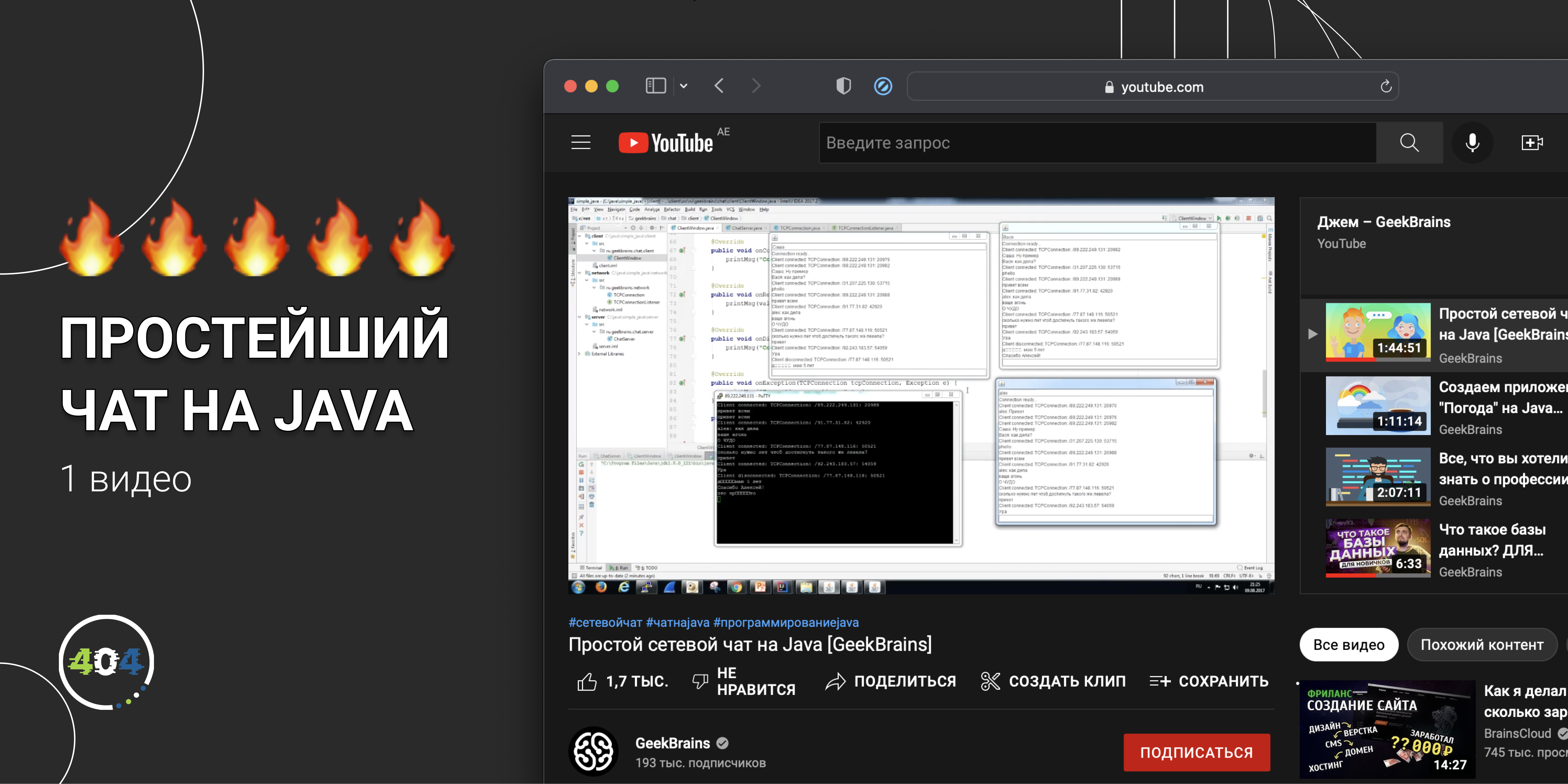
Task: Go to the YouTube home logo
Action: tap(666, 142)
